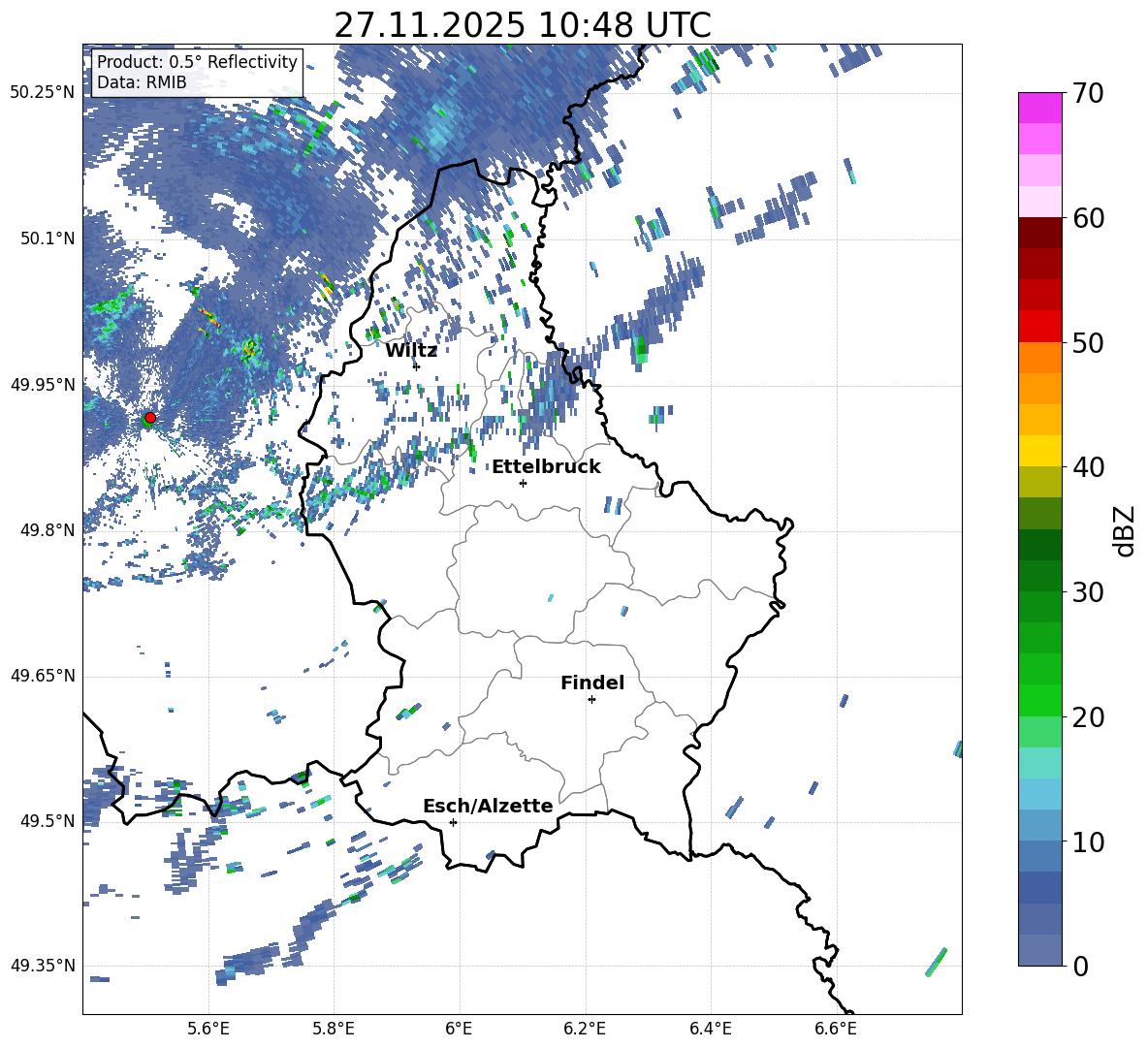Screen dimensions: 1148x1048
Task: Click the Ettelbruck city label
Action: [x=546, y=467]
